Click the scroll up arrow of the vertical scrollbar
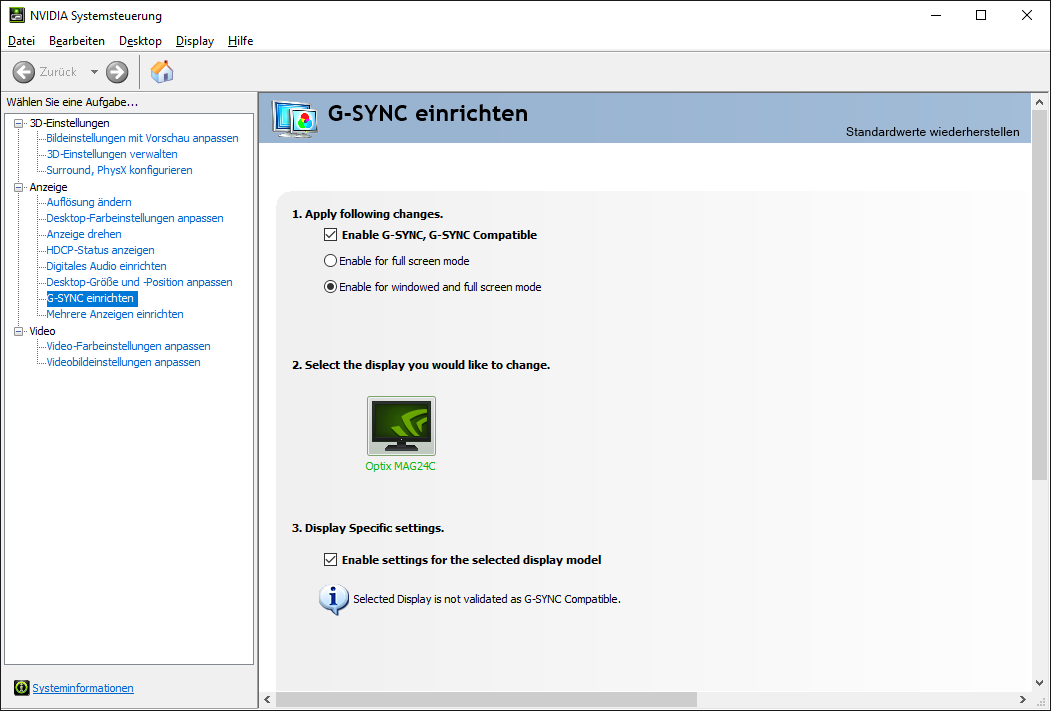This screenshot has height=711, width=1051. (x=1040, y=102)
